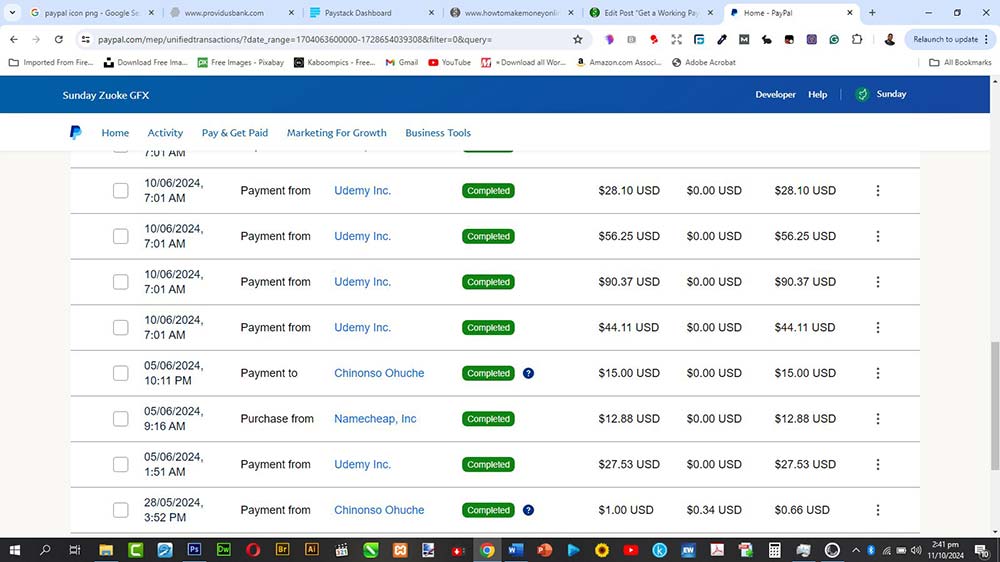Open the All Bookmarks folder
This screenshot has height=562, width=1000.
pos(960,63)
